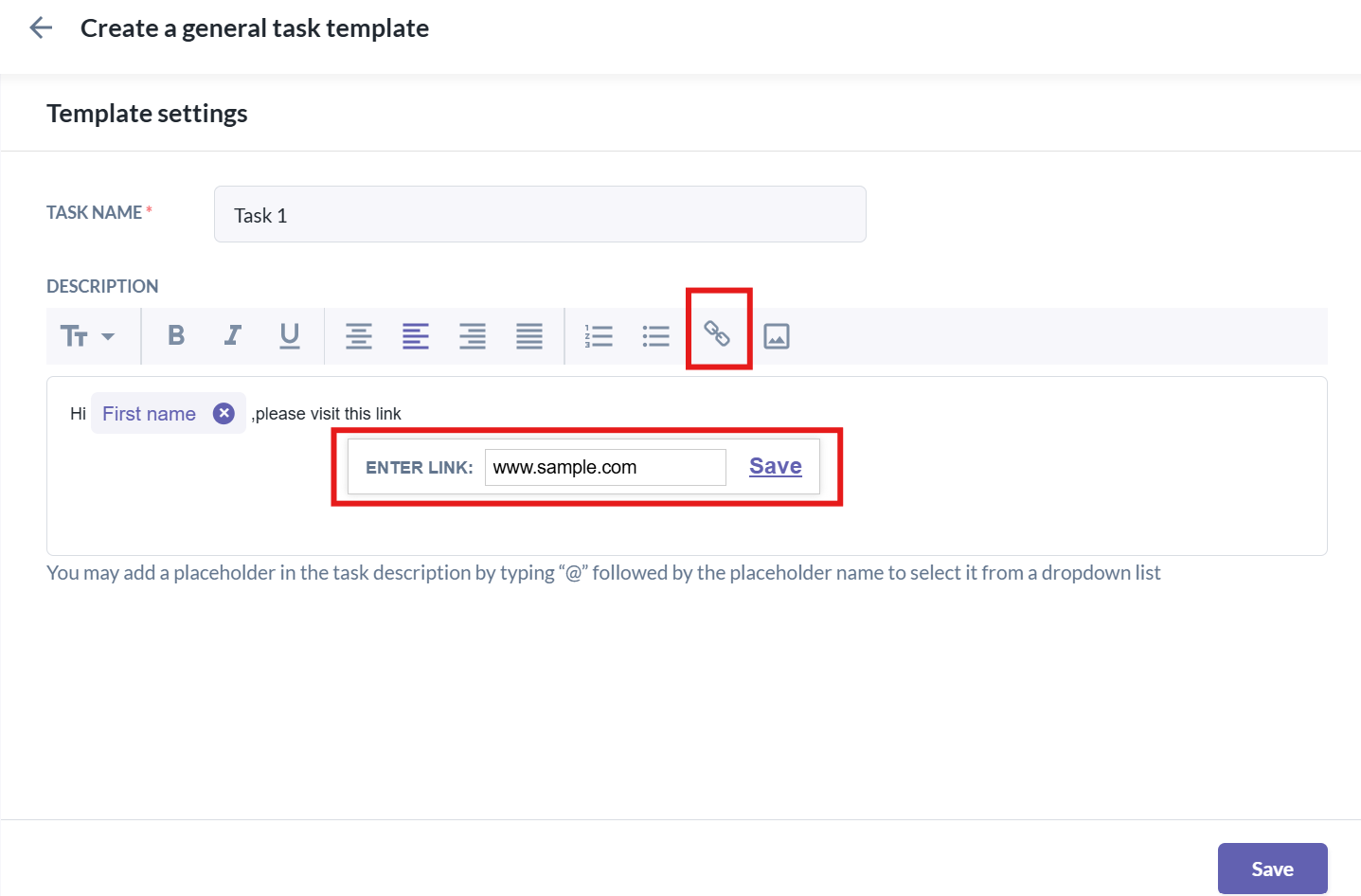Click the placeholder hint text below editor

(x=603, y=572)
